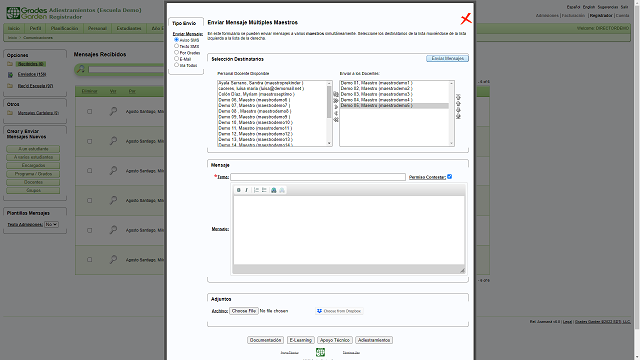Viewport: 640px width, 360px height.
Task: Click the single right arrow transfer icon
Action: (x=336, y=107)
